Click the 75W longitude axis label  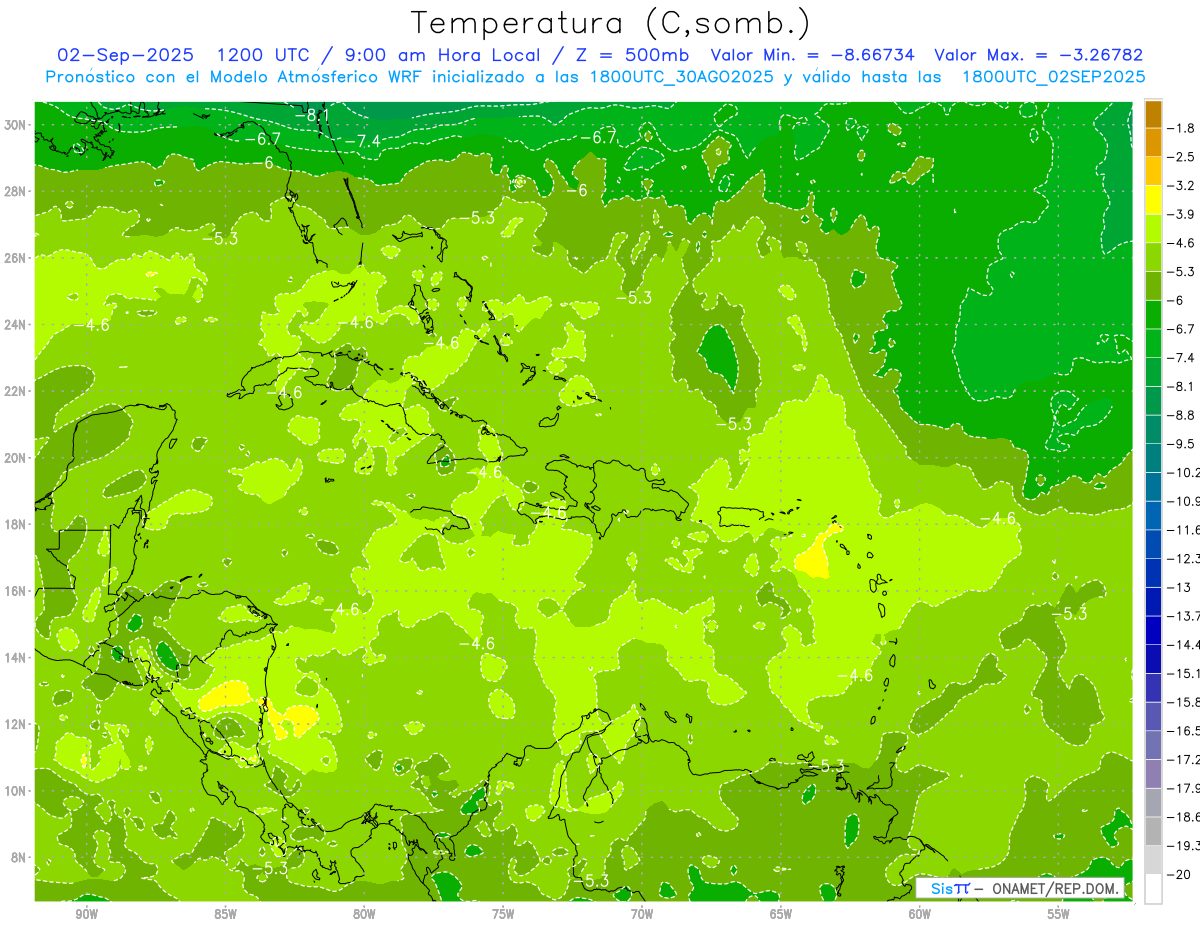pos(503,915)
